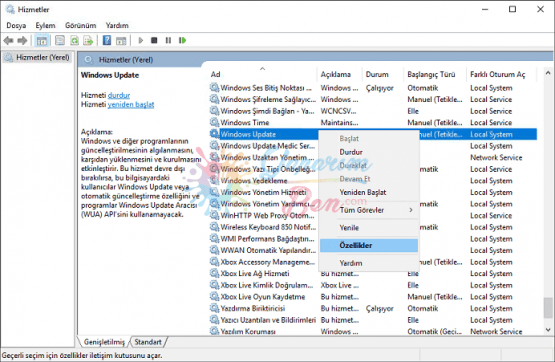Click the gear icon of Yazılım Koruması
Image resolution: width=555 pixels, height=362 pixels.
pos(214,331)
